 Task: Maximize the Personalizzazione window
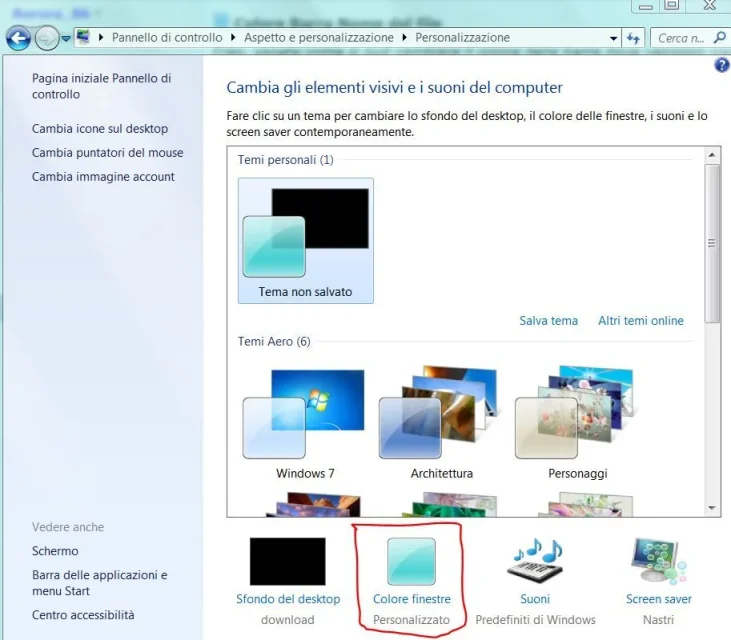[672, 5]
